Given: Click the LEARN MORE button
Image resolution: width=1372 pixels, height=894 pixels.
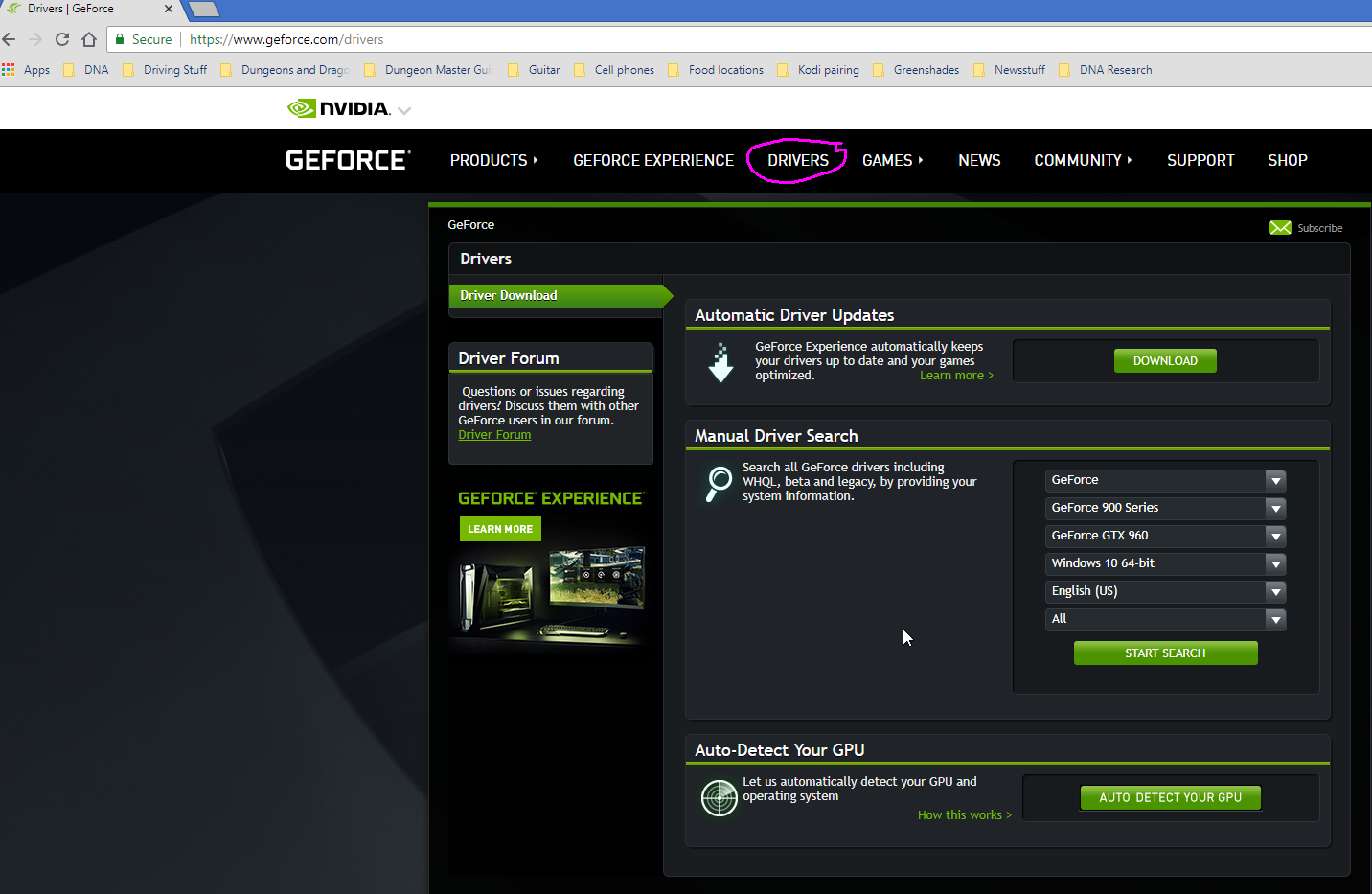Looking at the screenshot, I should click(x=500, y=529).
